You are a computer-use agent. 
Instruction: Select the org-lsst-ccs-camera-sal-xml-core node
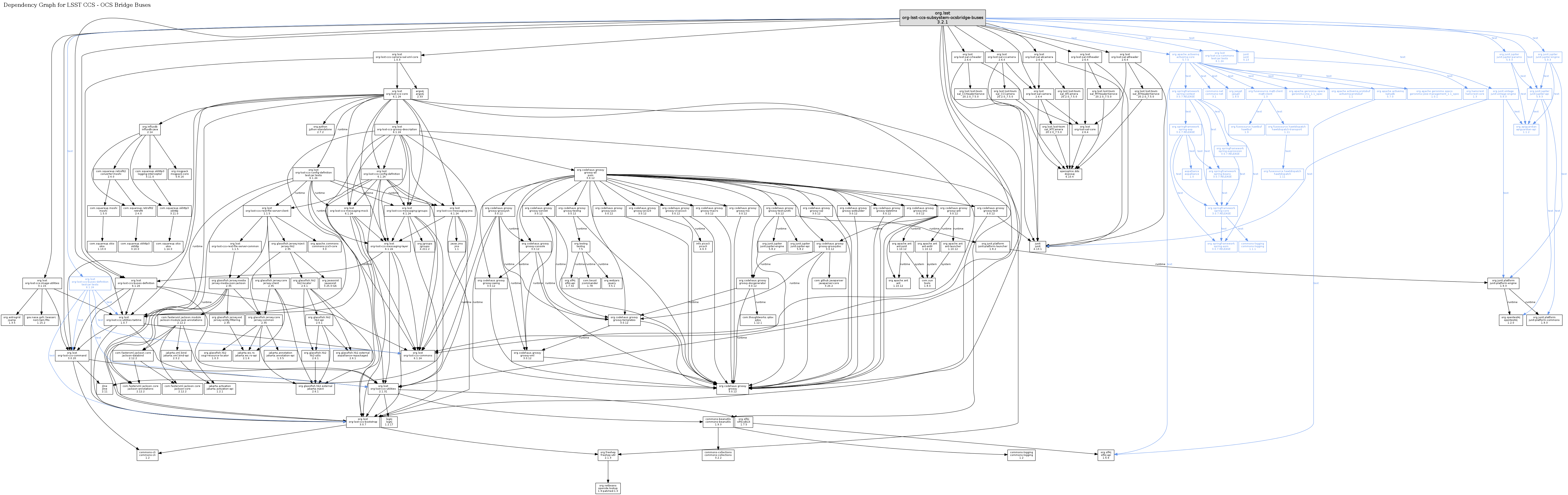[397, 58]
